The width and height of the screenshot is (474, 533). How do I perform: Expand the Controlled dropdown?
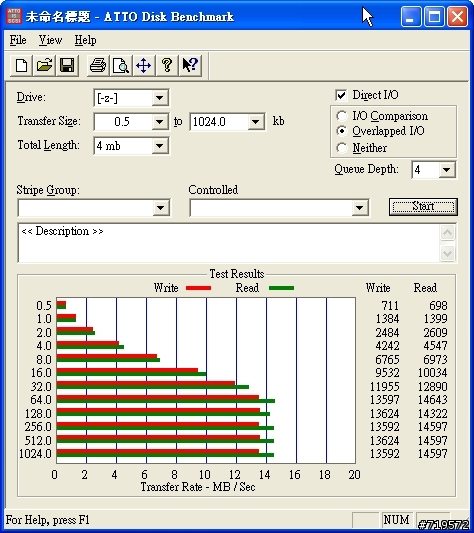360,208
